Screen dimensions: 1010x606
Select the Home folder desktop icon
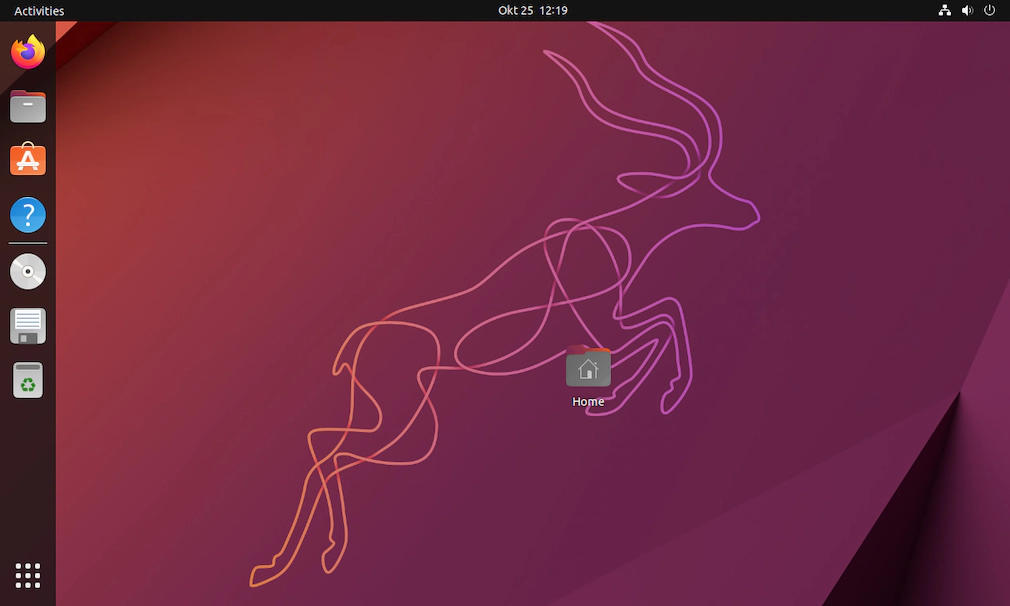tap(588, 367)
